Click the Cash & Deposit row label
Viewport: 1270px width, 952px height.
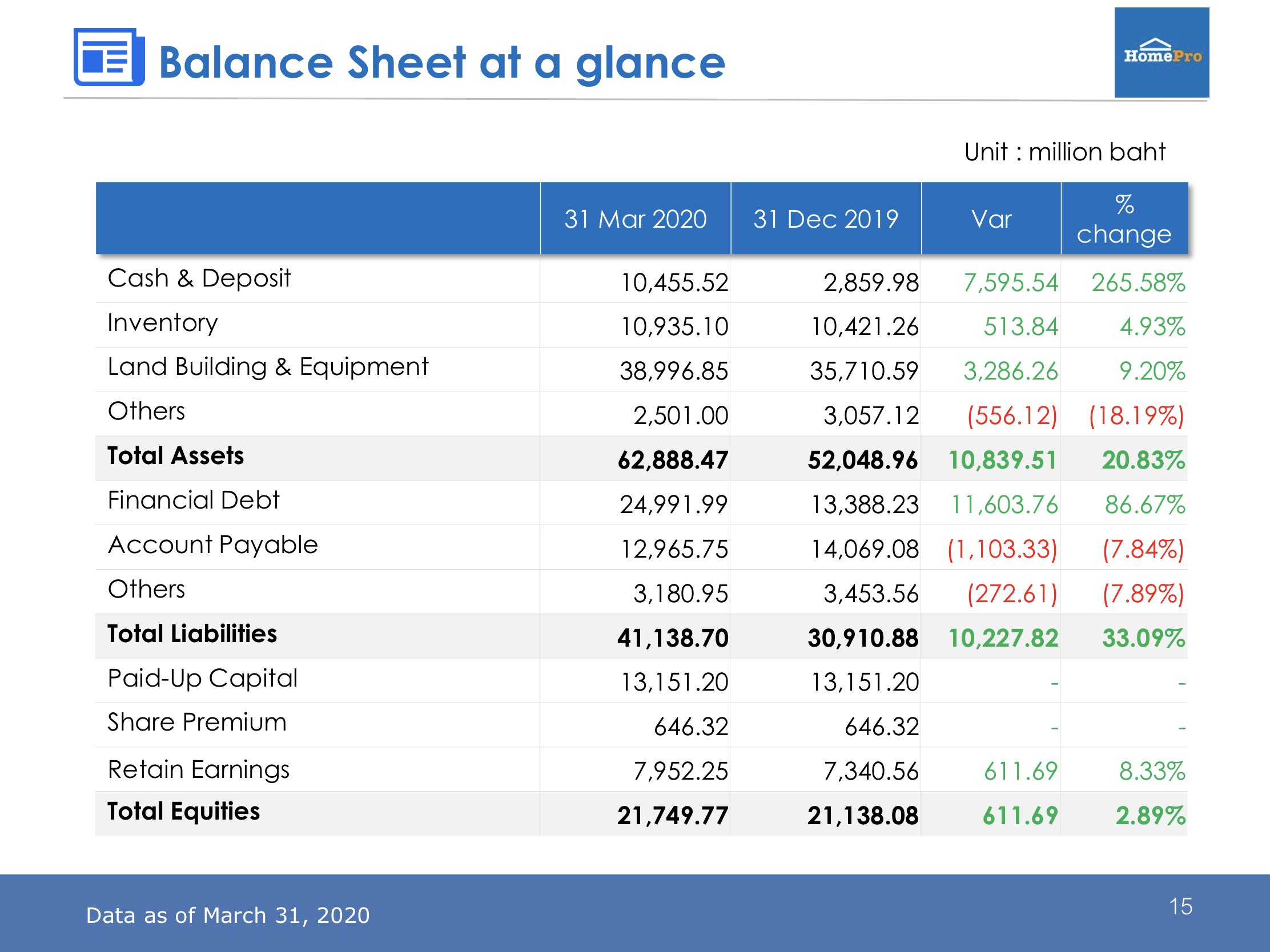(199, 279)
